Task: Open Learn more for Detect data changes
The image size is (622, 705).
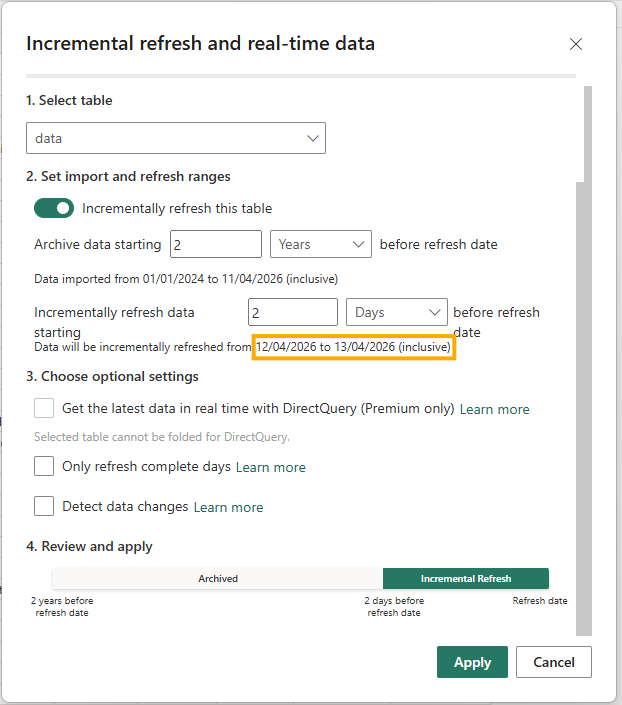Action: pos(228,507)
